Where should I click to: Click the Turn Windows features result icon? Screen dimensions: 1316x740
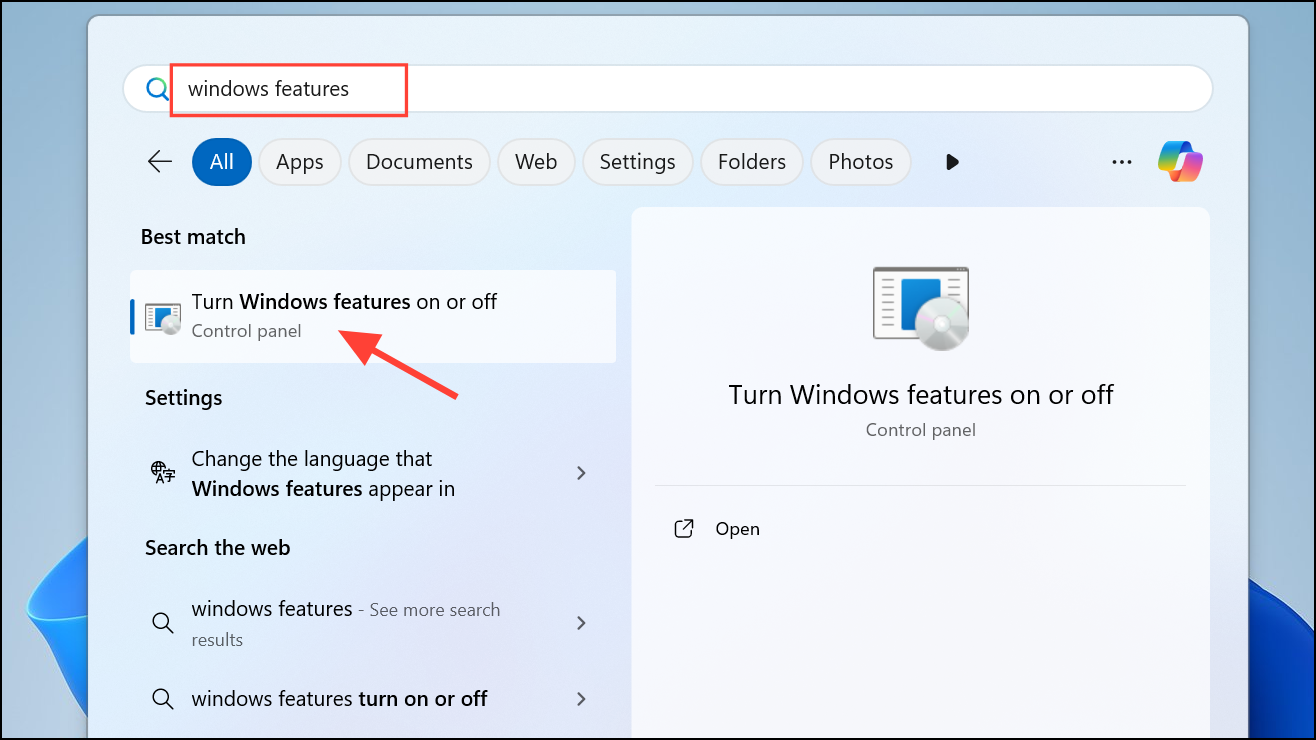pyautogui.click(x=162, y=317)
